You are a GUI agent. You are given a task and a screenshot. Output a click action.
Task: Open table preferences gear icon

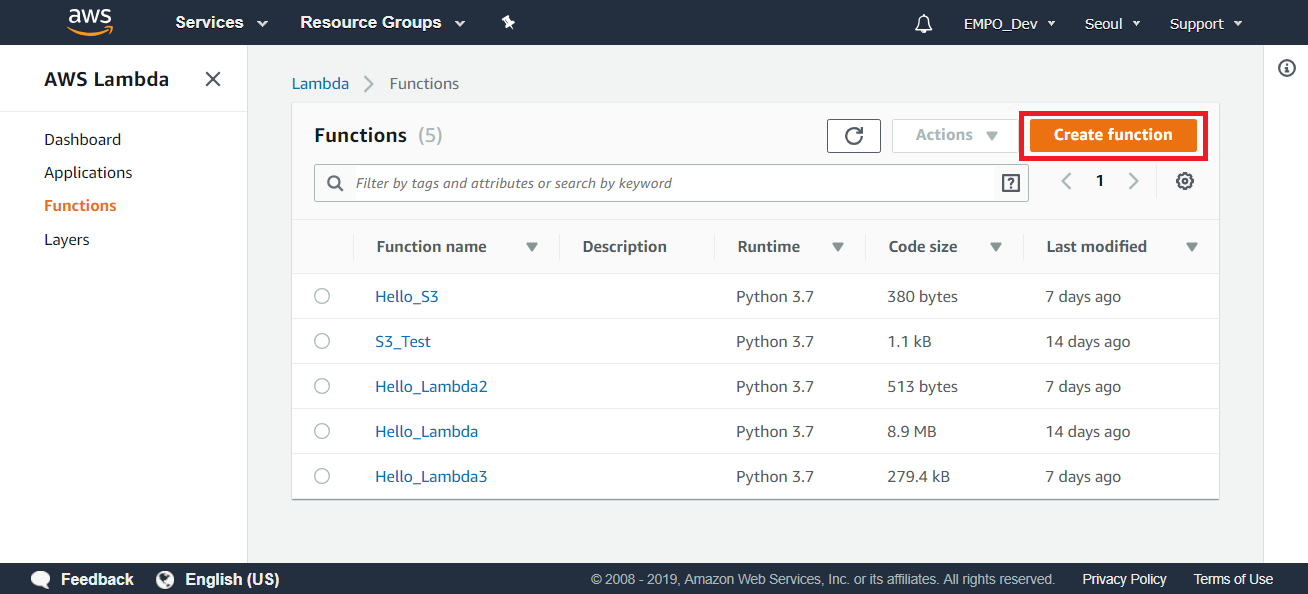tap(1185, 182)
